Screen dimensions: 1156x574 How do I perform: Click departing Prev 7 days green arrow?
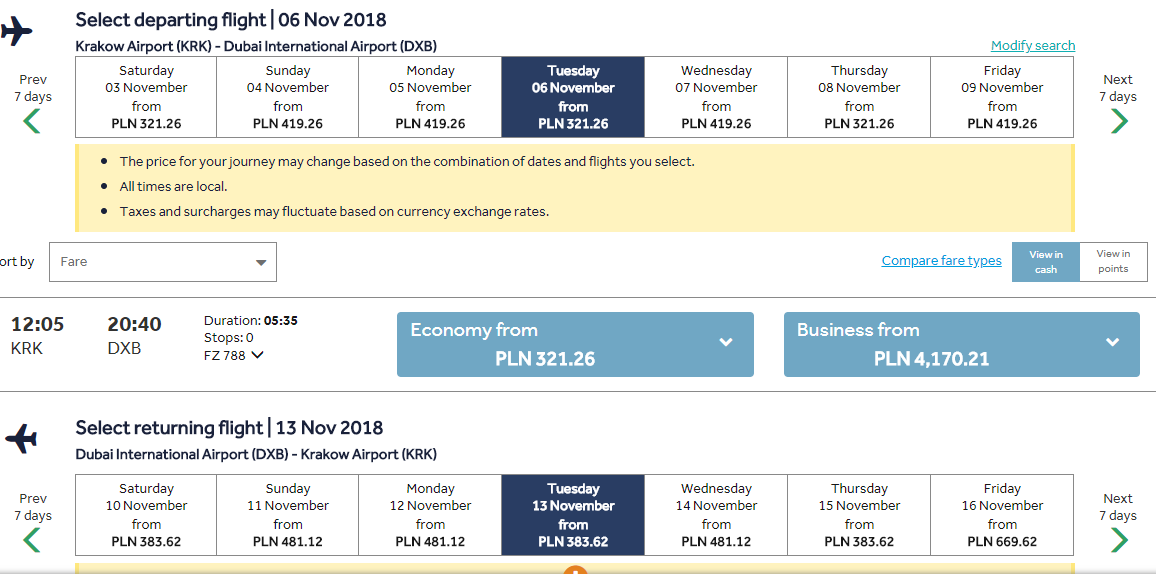(32, 121)
